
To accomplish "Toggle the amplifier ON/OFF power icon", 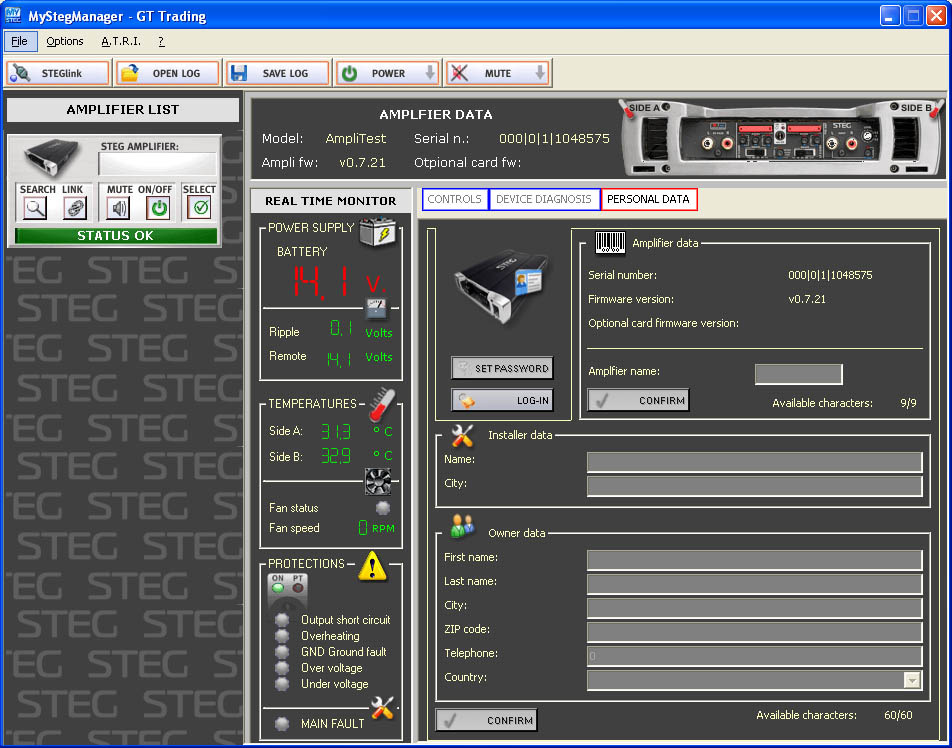I will click(x=158, y=208).
